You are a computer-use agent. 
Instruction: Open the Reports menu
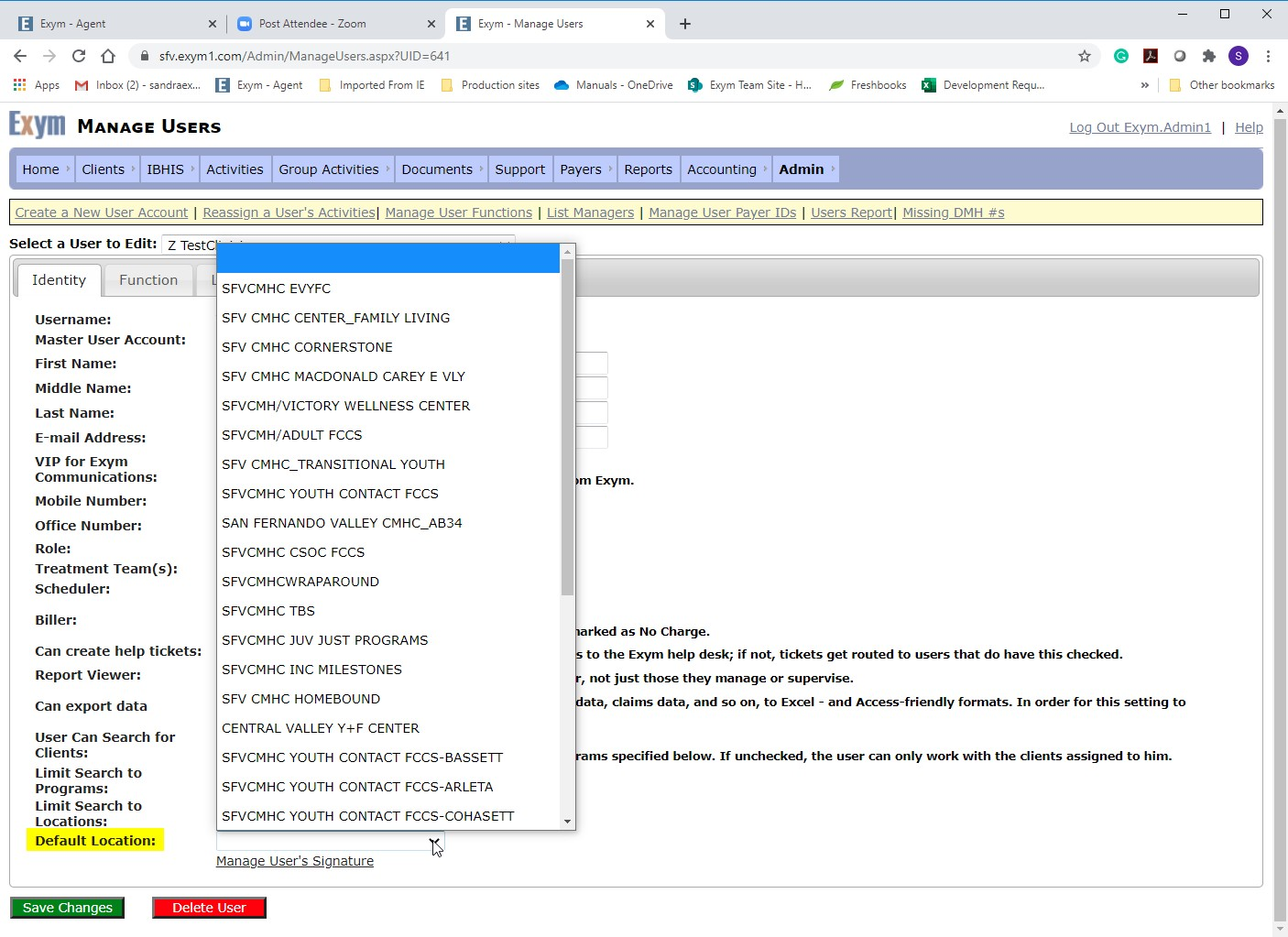[648, 169]
